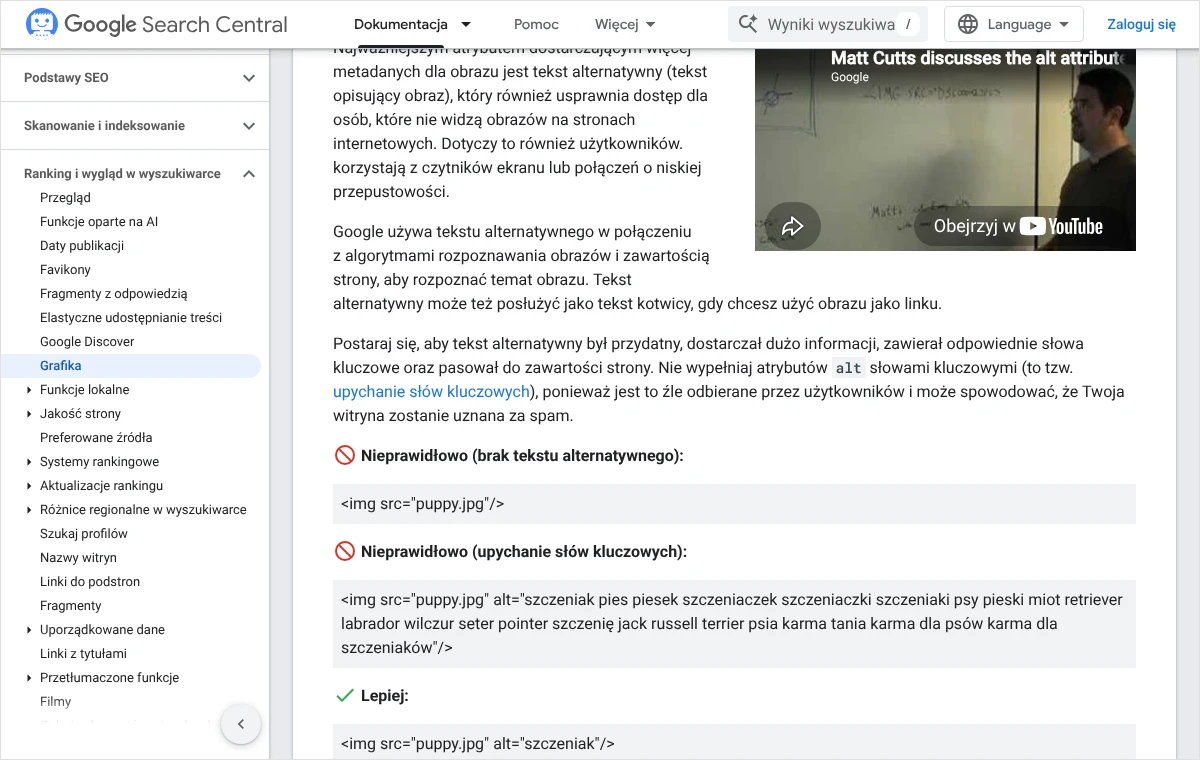Viewport: 1200px width, 760px height.
Task: Expand Uporządkowane dane tree arrow
Action: 29,630
